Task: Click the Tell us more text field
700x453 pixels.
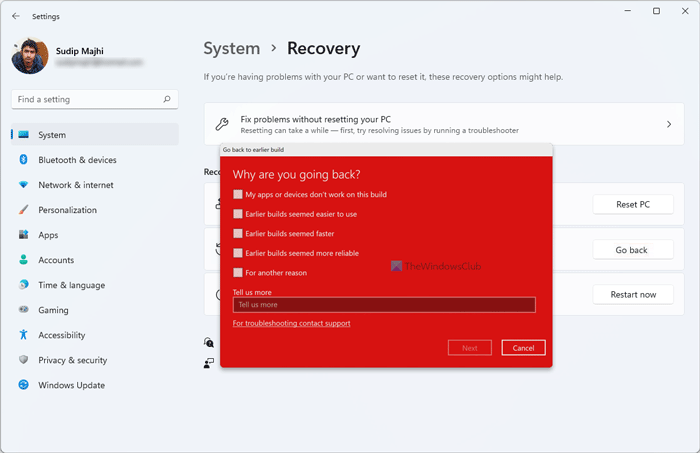Action: [x=384, y=304]
